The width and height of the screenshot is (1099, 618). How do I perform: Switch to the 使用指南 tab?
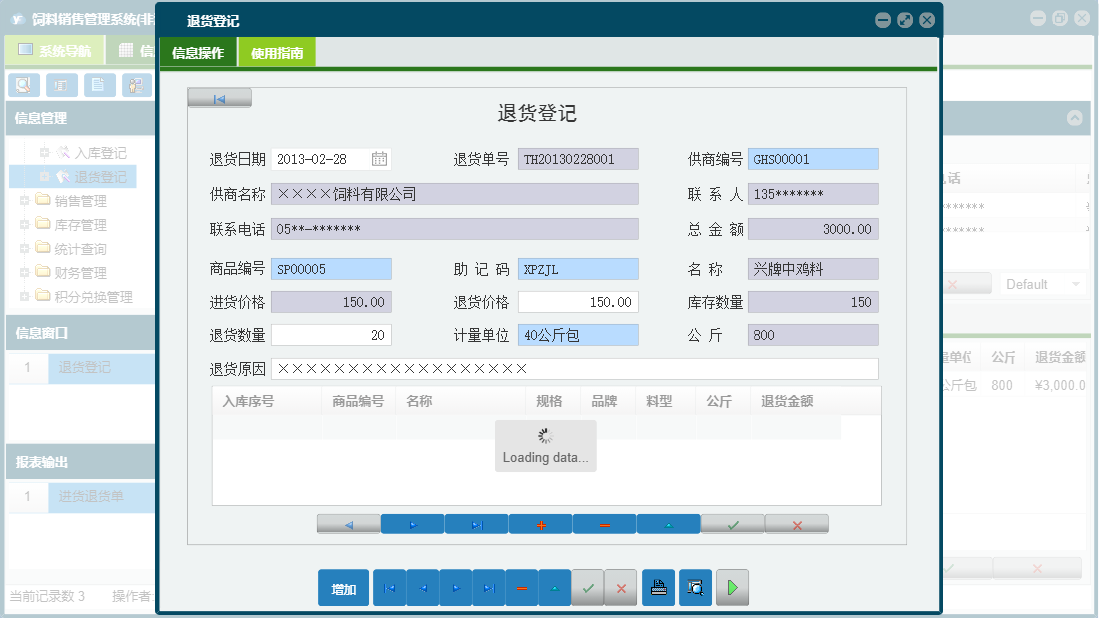(x=276, y=51)
